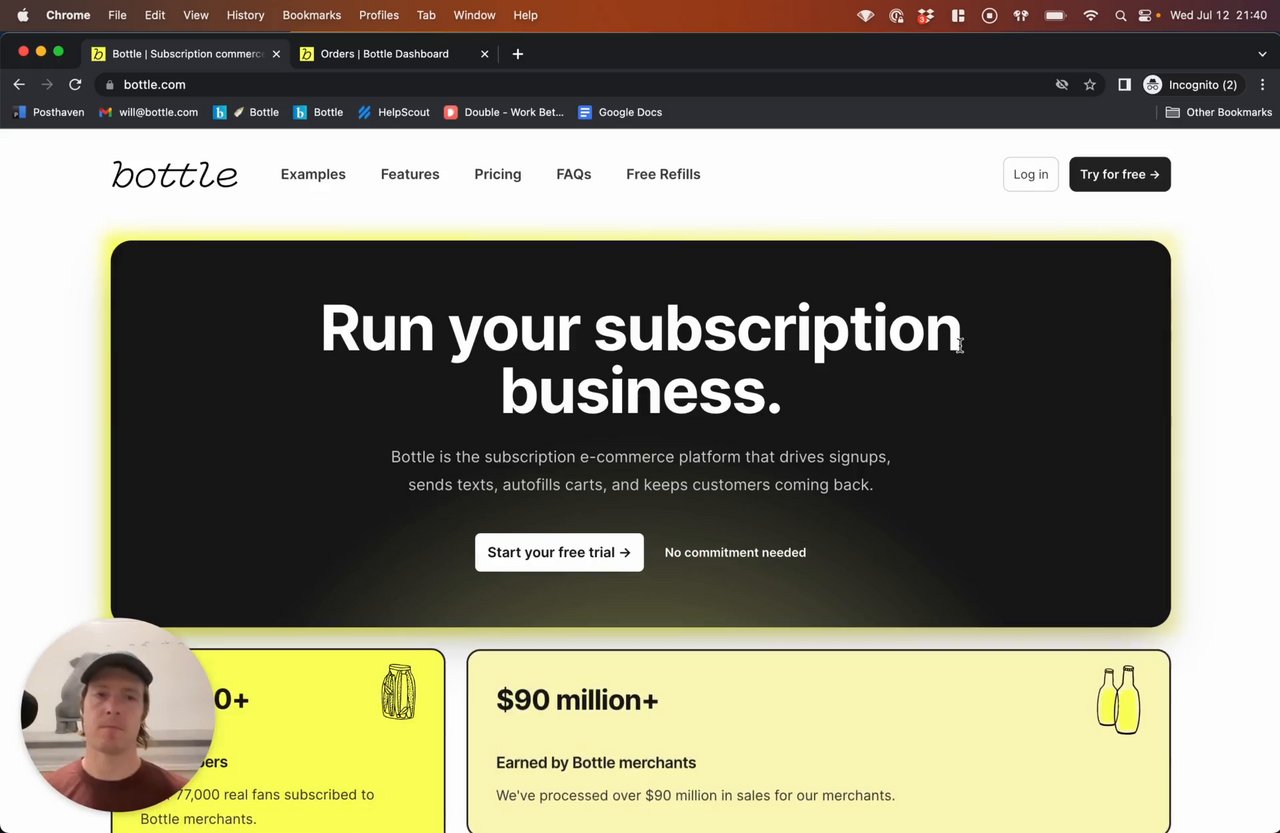Expand the tab search chevron

coord(1262,54)
